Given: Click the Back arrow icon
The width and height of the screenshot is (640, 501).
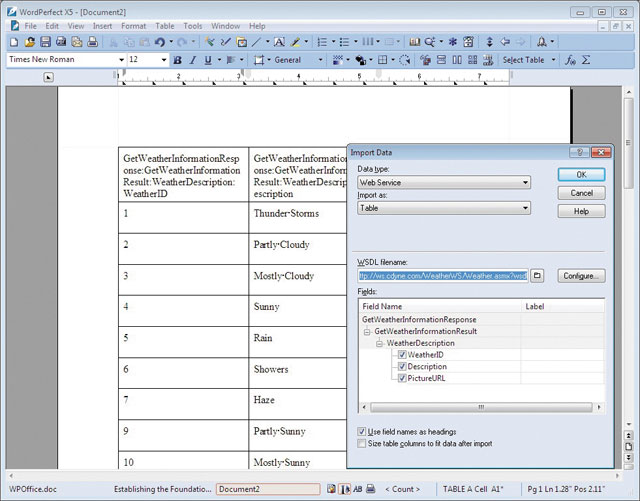Looking at the screenshot, I should coord(505,42).
